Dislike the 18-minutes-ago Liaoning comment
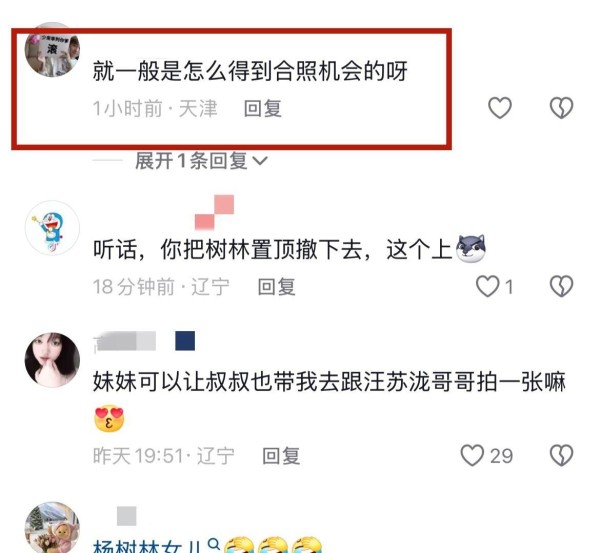Image resolution: width=600 pixels, height=553 pixels. 561,286
